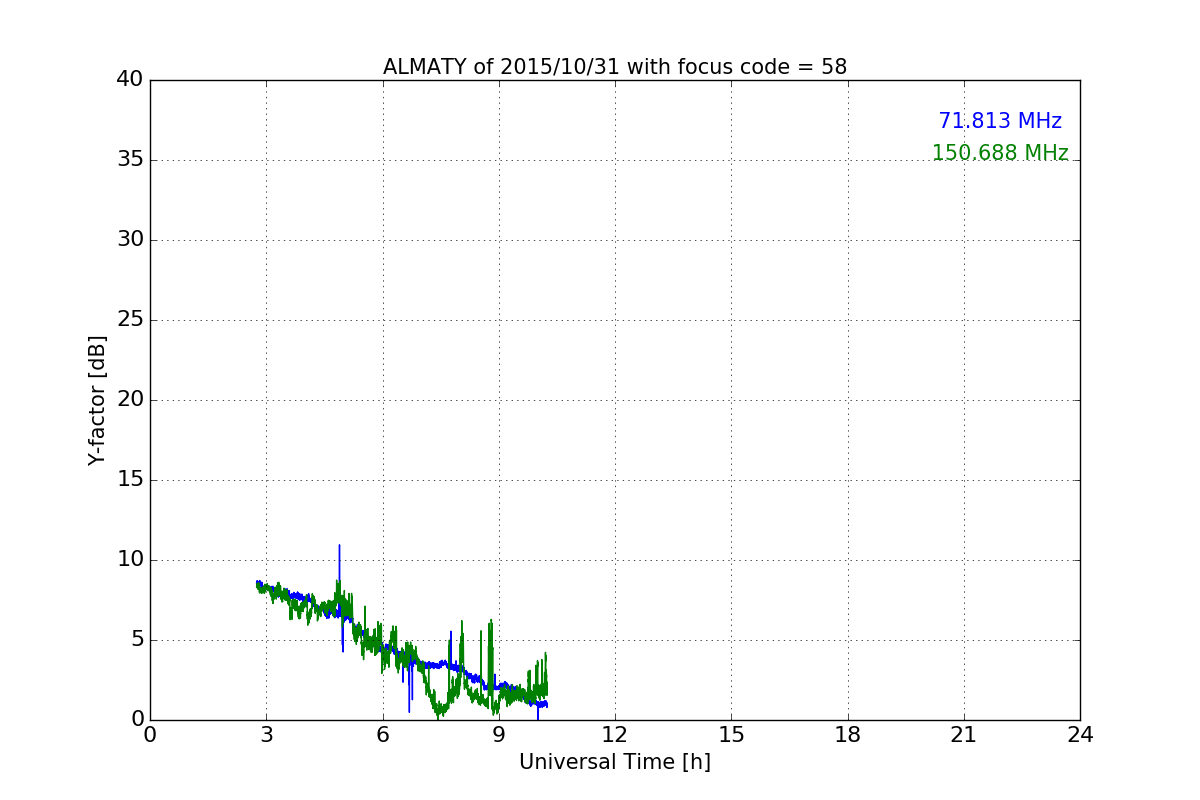Click y-axis tick label 10
The width and height of the screenshot is (1200, 800).
coord(130,560)
